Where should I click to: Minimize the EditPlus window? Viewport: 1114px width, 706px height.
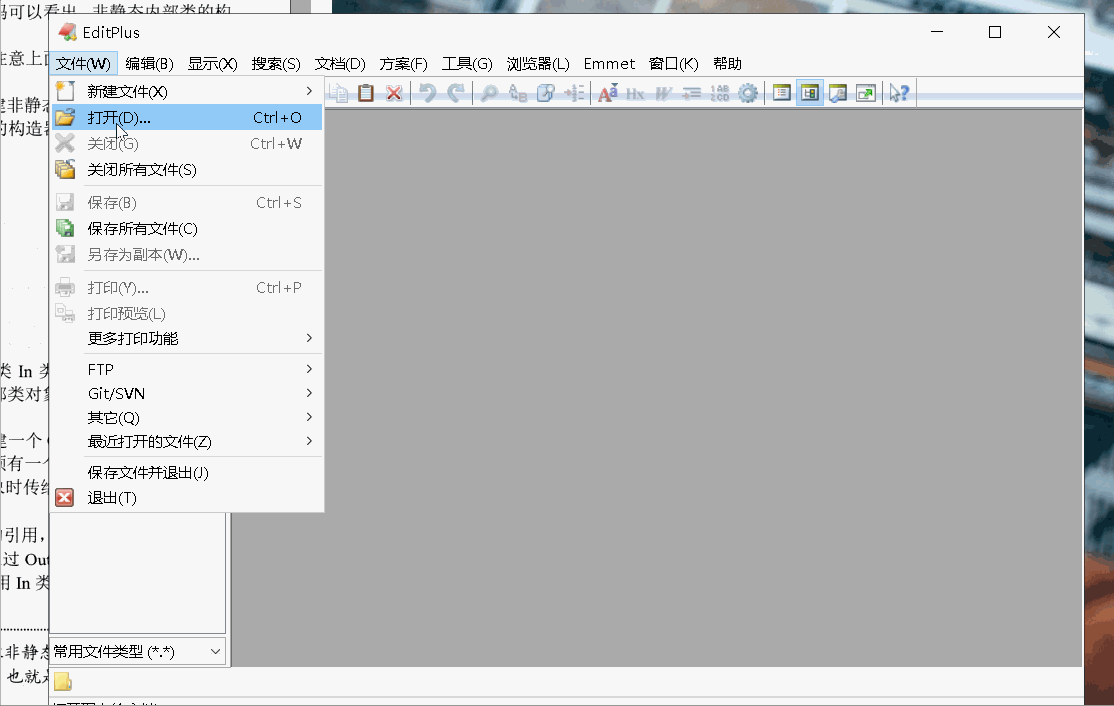click(x=937, y=32)
